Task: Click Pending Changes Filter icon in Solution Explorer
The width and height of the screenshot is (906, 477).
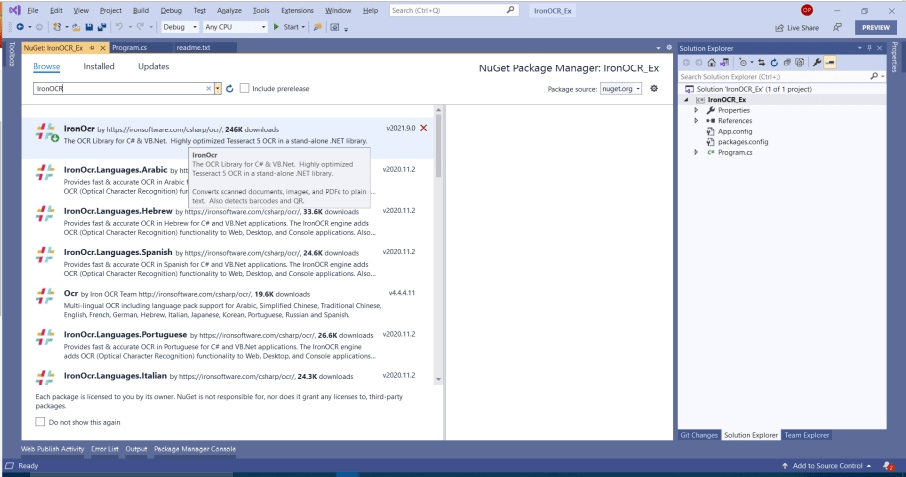Action: click(x=743, y=62)
